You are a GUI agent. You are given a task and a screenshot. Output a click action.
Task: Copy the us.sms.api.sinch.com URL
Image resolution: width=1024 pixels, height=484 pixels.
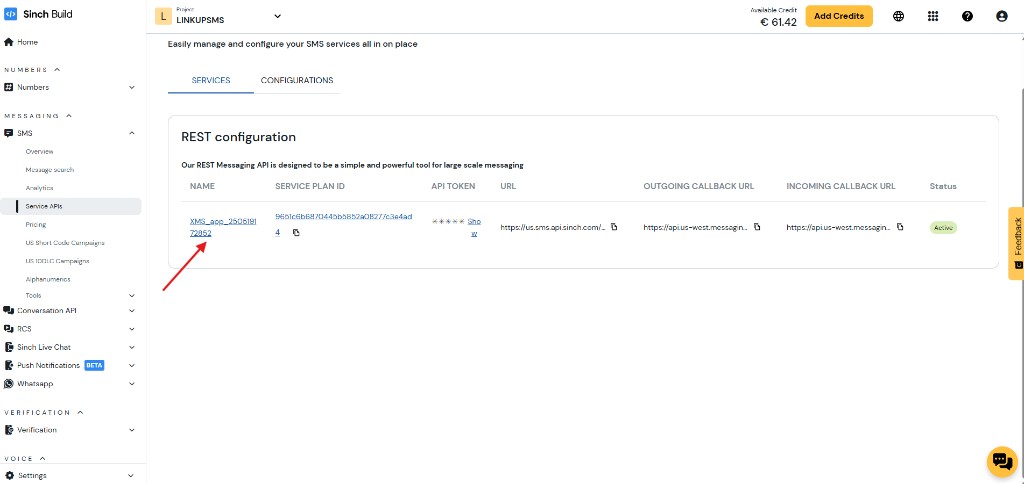(615, 227)
